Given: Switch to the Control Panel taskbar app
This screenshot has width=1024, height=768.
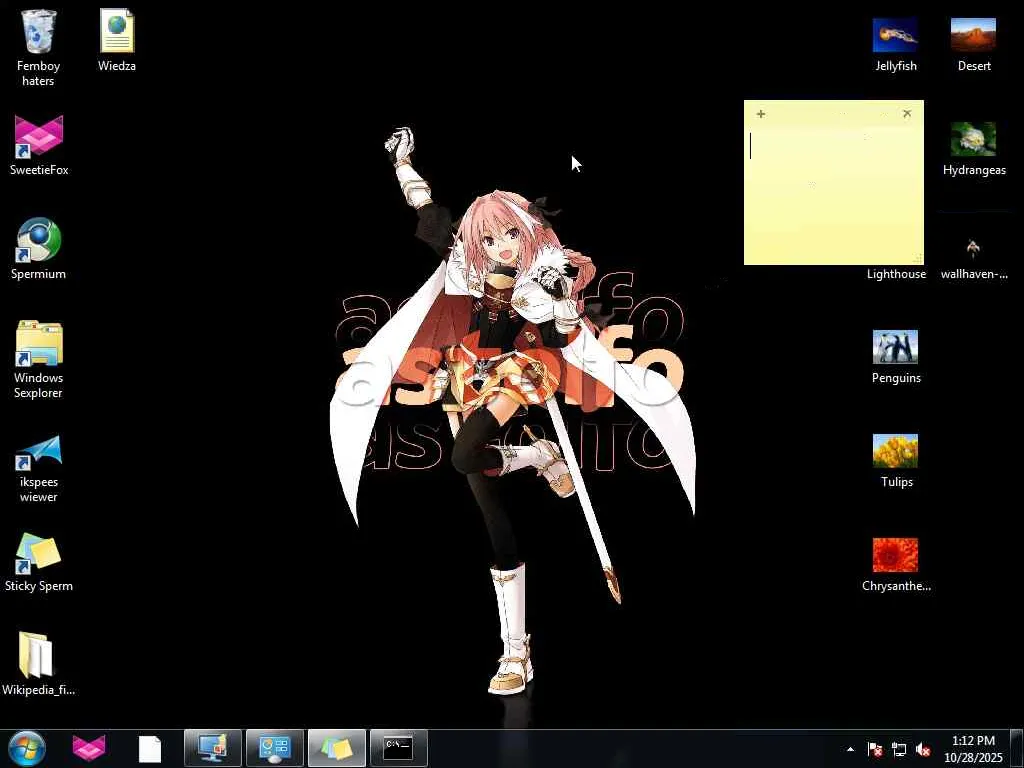Looking at the screenshot, I should pyautogui.click(x=275, y=748).
